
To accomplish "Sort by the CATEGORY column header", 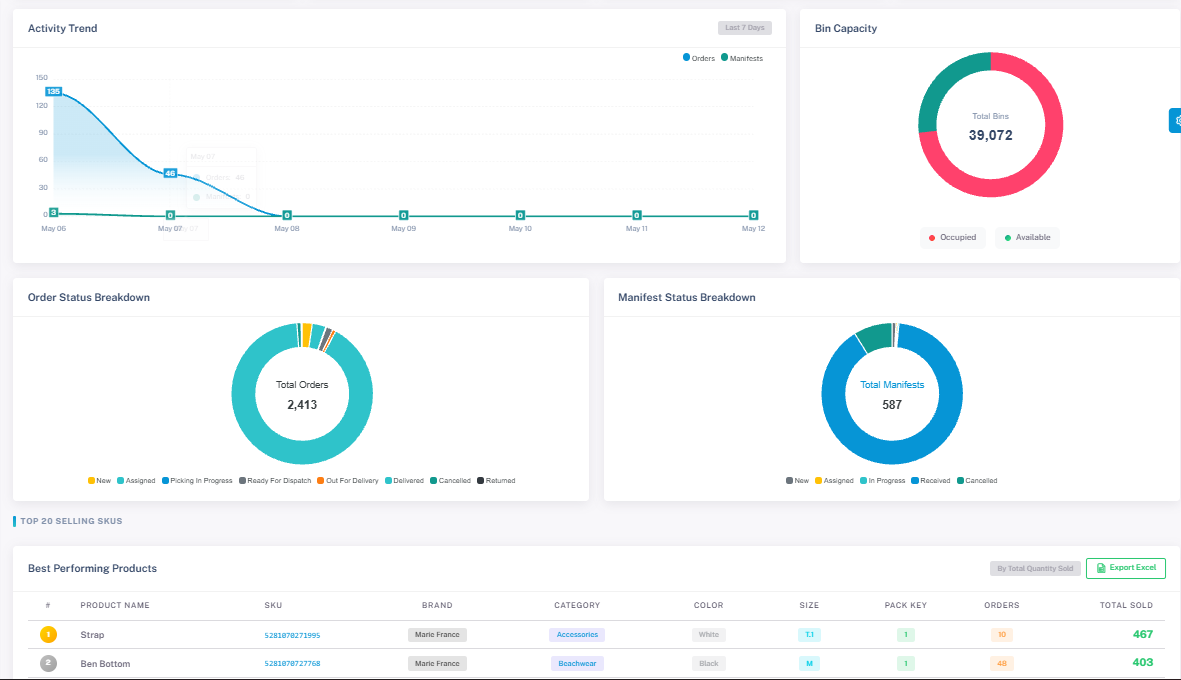I will coord(577,605).
